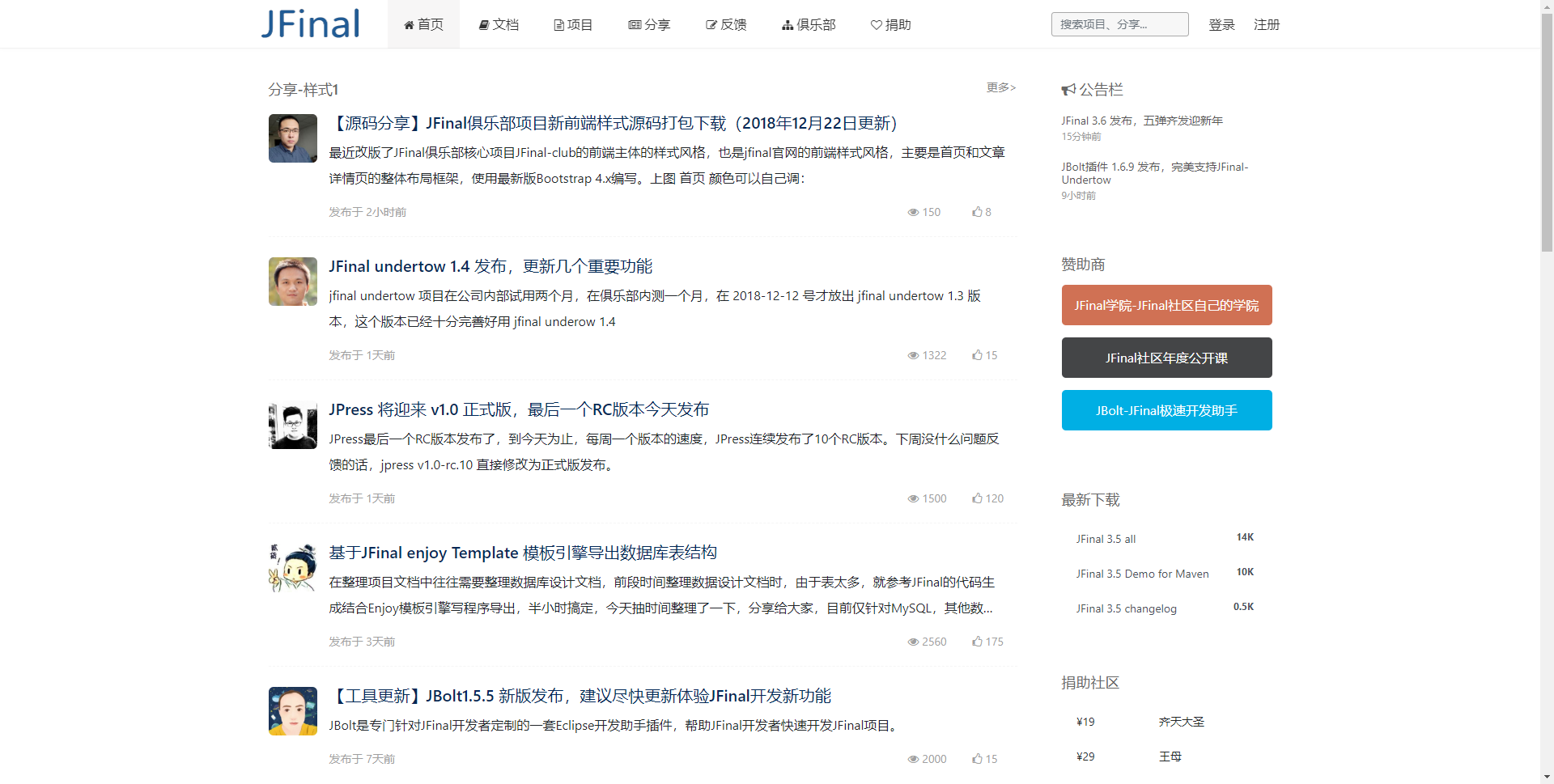The image size is (1554, 784).
Task: Click thumbs-up icon with 175 likes
Action: point(977,642)
